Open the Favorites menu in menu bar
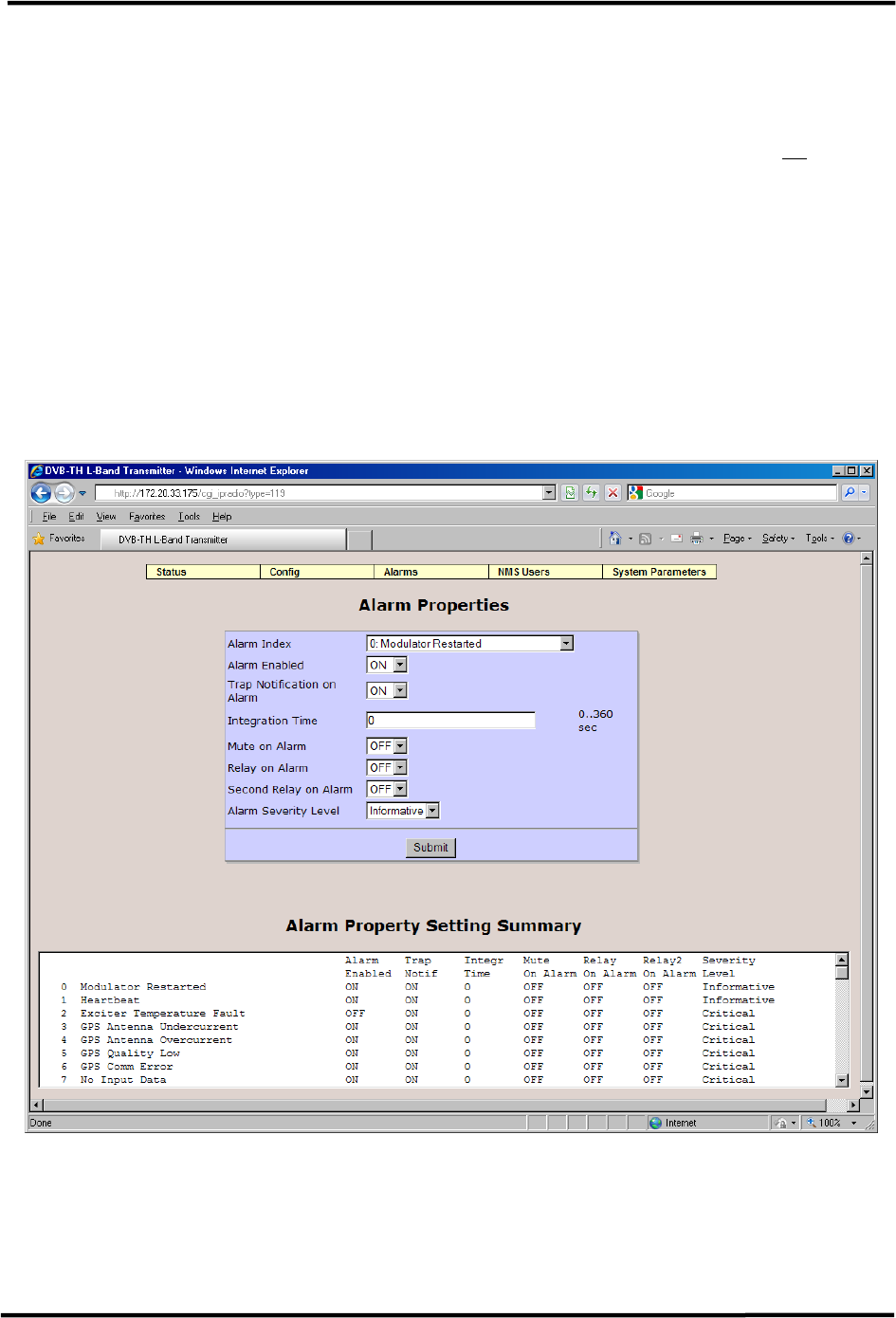Viewport: 896px width, 1318px height. click(147, 517)
